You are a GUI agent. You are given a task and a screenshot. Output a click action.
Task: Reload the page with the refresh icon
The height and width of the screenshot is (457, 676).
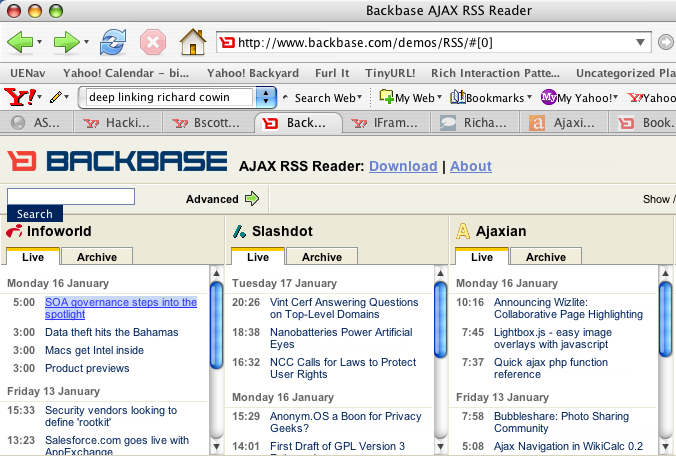(x=113, y=43)
